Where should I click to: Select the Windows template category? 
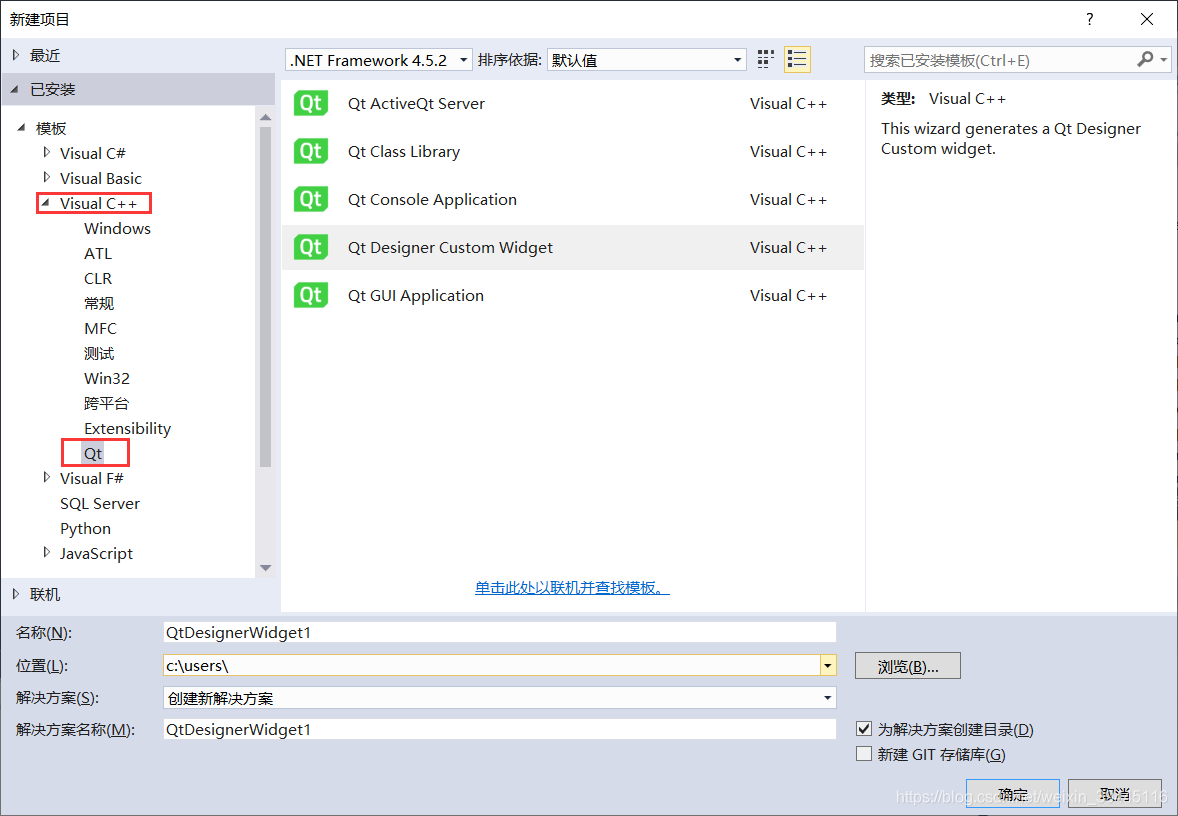(x=117, y=228)
